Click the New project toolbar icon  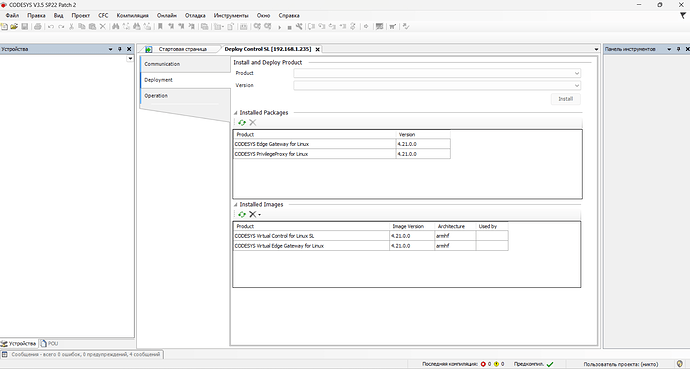point(4,27)
